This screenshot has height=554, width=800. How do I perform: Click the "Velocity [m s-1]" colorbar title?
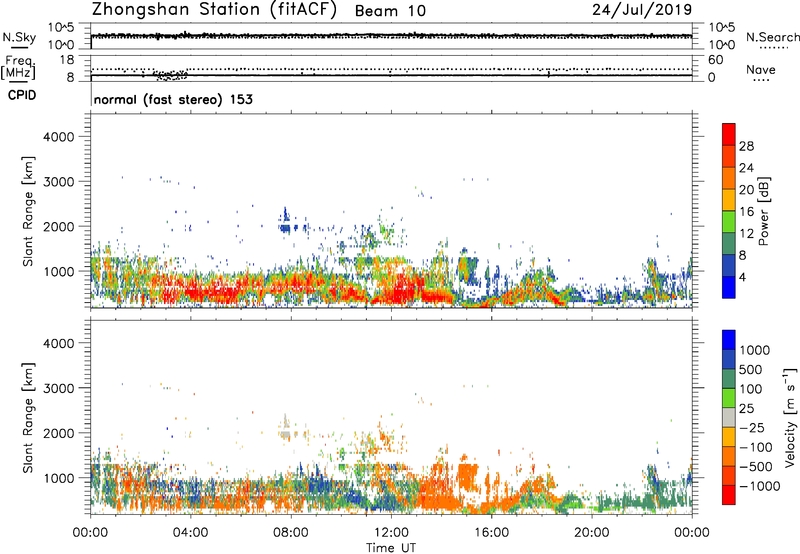[x=790, y=417]
